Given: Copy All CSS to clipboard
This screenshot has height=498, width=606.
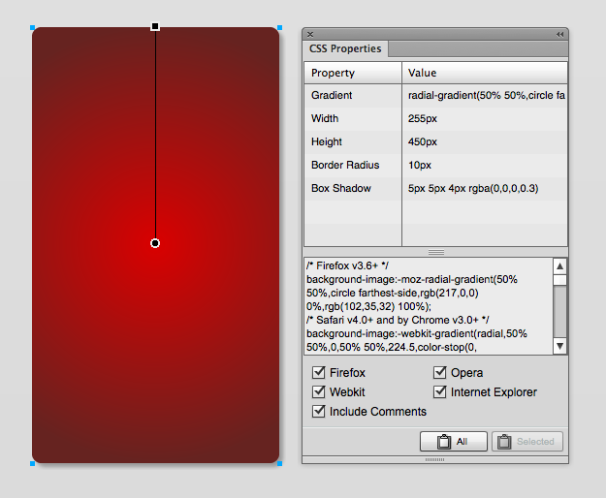Looking at the screenshot, I should click(x=454, y=442).
